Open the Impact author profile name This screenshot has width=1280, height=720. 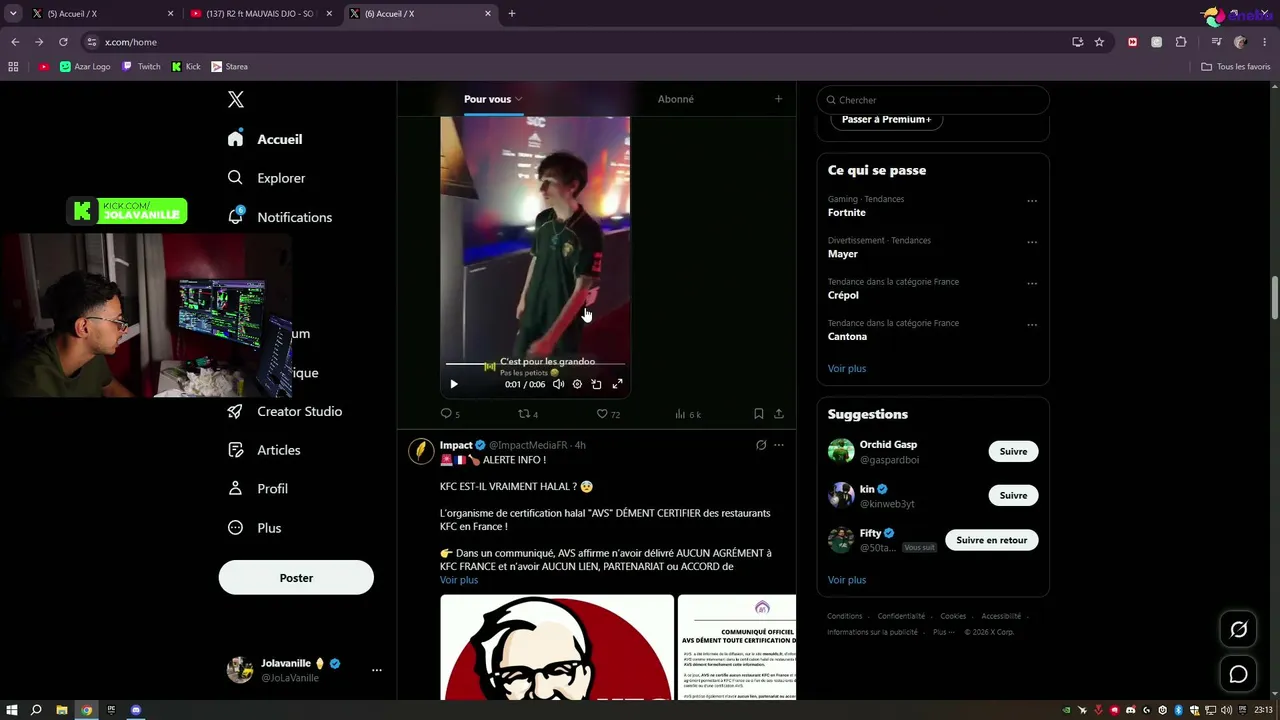(456, 445)
